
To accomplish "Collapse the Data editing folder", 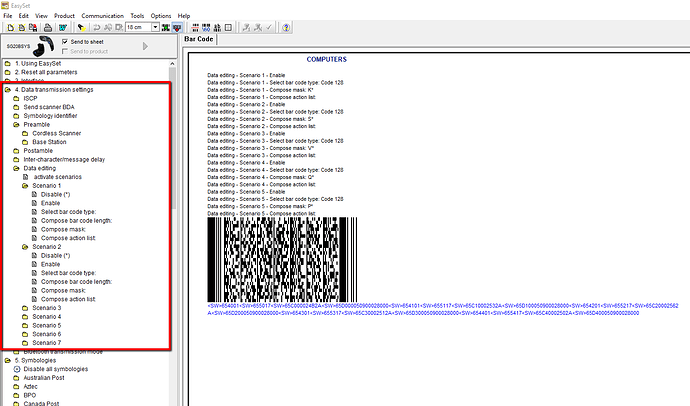I will (16, 168).
